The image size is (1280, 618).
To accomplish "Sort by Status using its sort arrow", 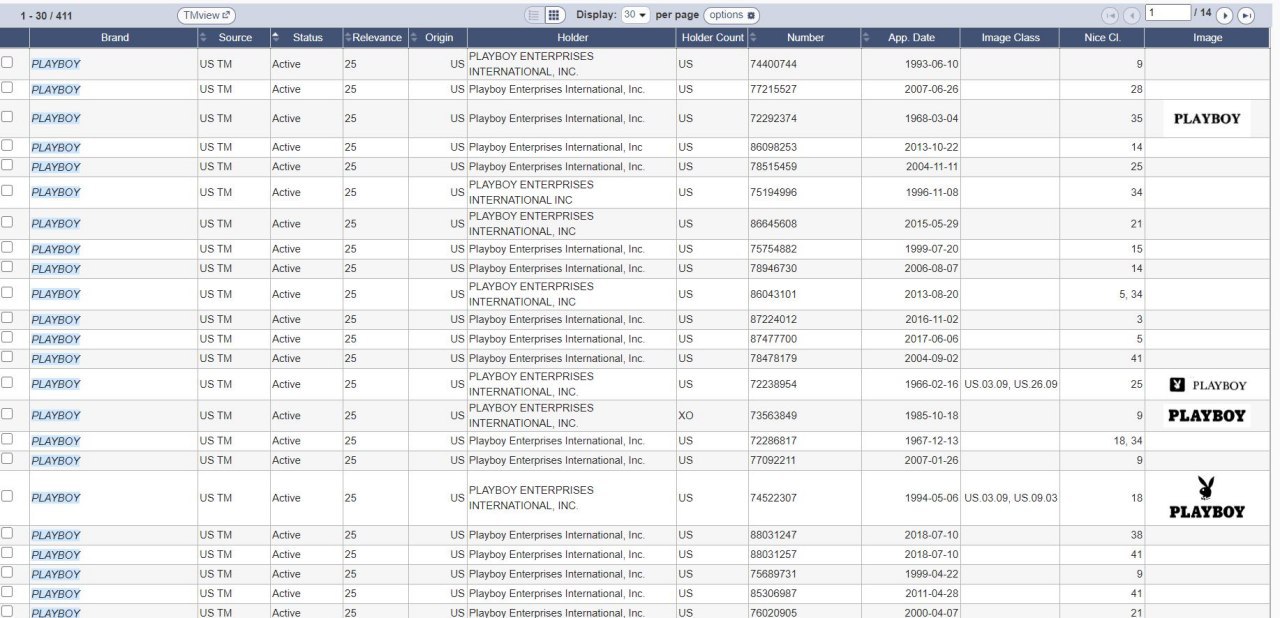I will [276, 37].
